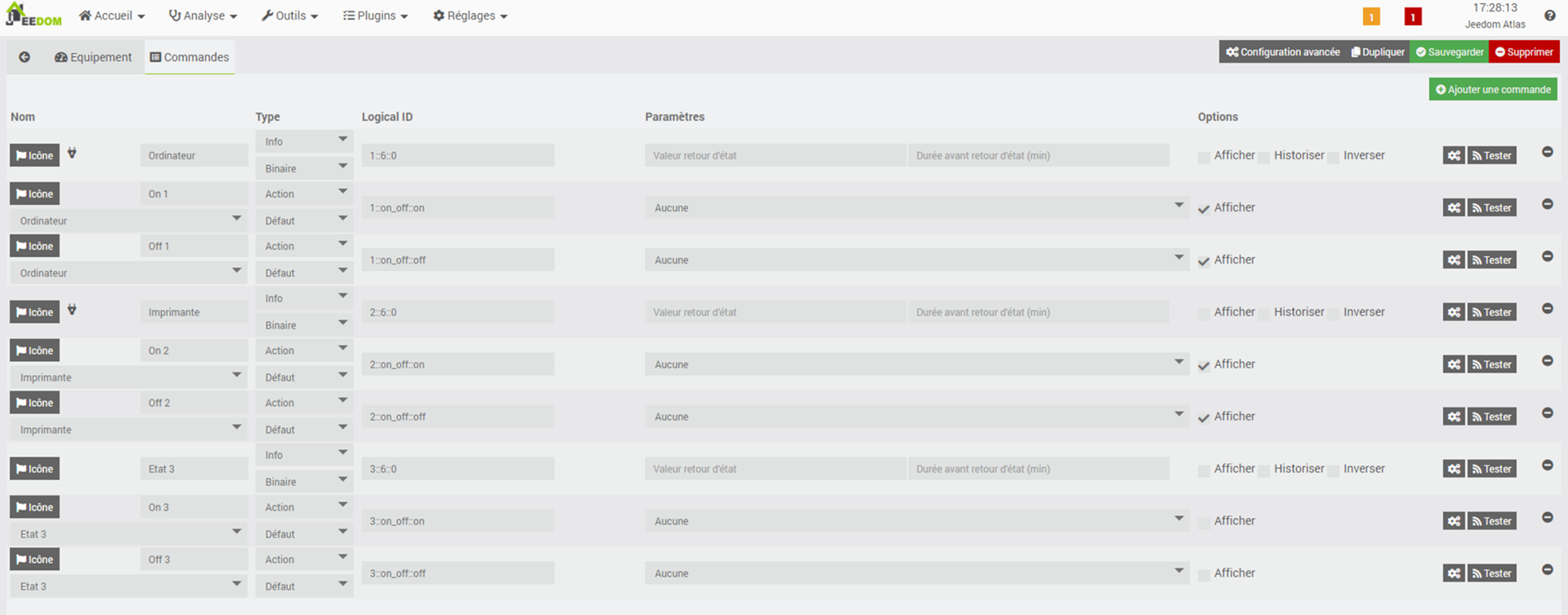
Task: Open the Aucune dropdown for Off 2
Action: point(916,417)
